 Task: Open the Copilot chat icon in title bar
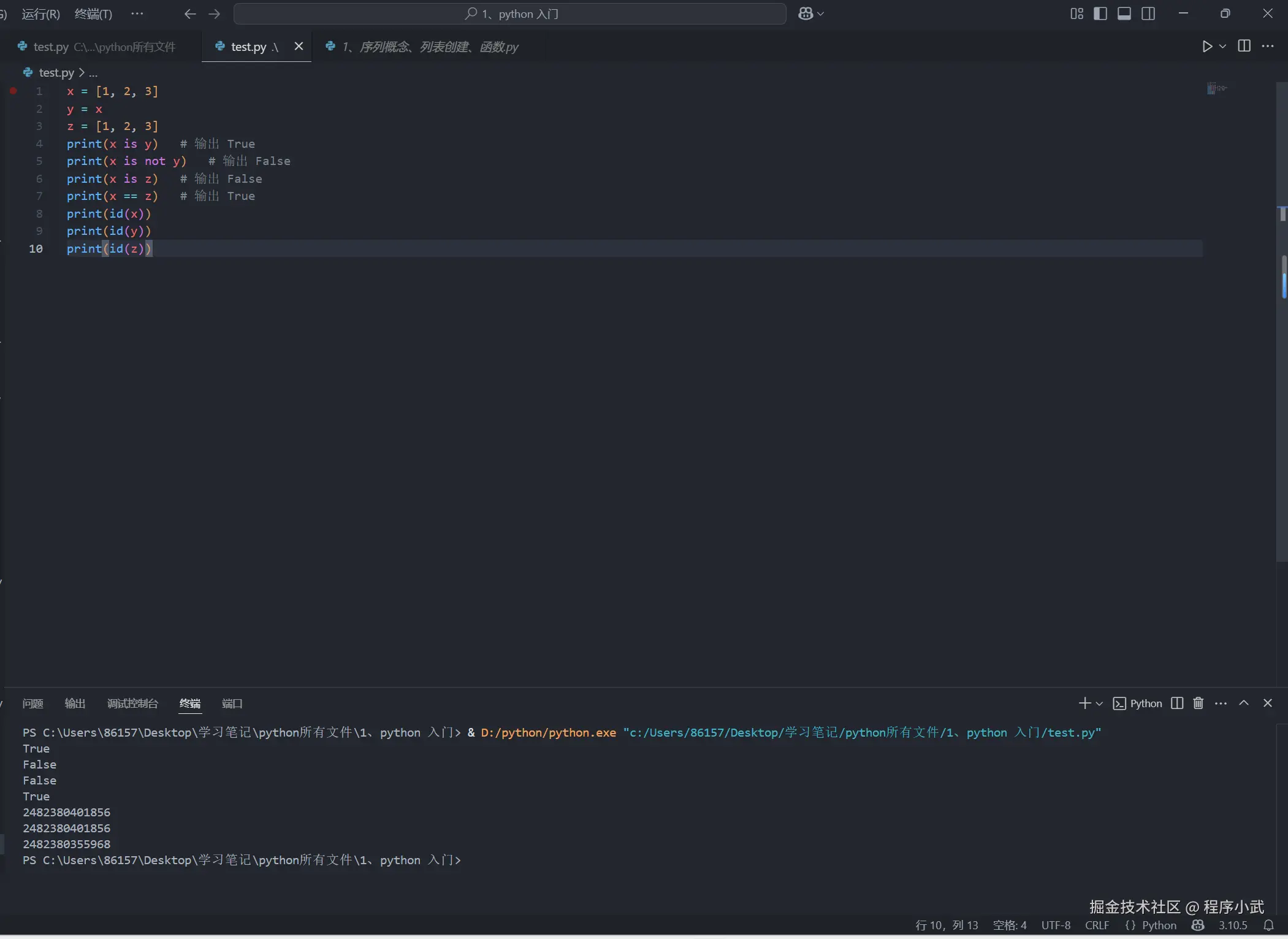point(806,13)
